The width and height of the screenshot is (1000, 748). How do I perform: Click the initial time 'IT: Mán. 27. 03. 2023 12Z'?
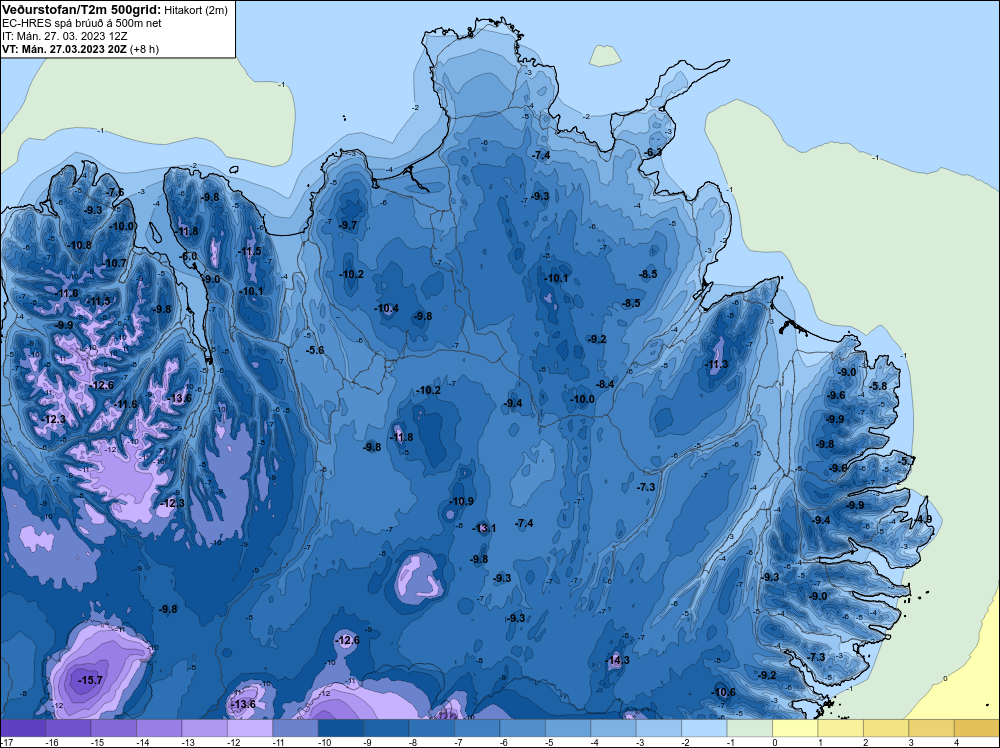coord(64,36)
